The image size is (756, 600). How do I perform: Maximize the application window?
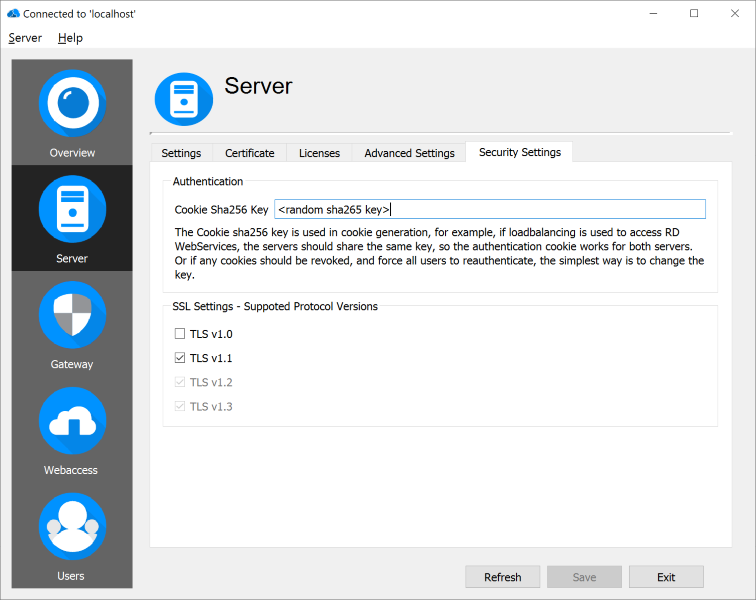click(x=694, y=14)
